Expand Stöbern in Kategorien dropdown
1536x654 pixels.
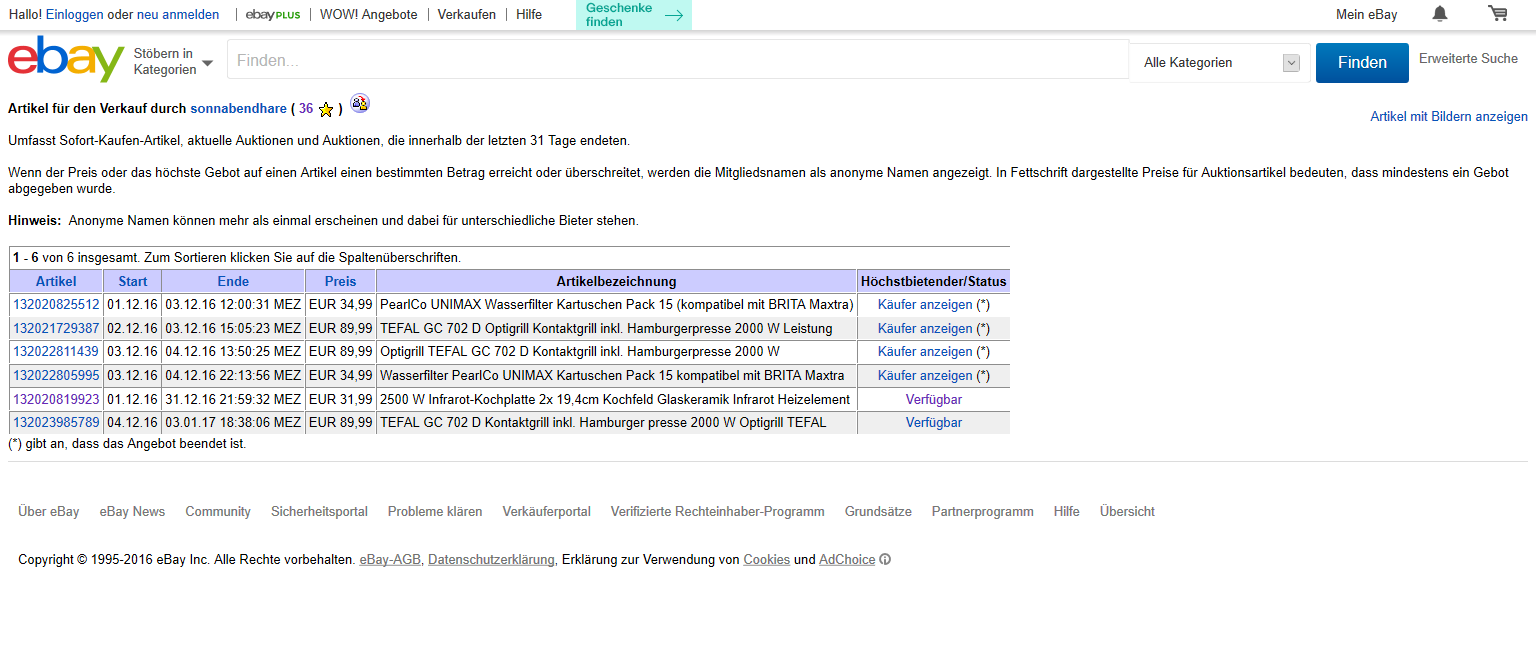(x=173, y=61)
